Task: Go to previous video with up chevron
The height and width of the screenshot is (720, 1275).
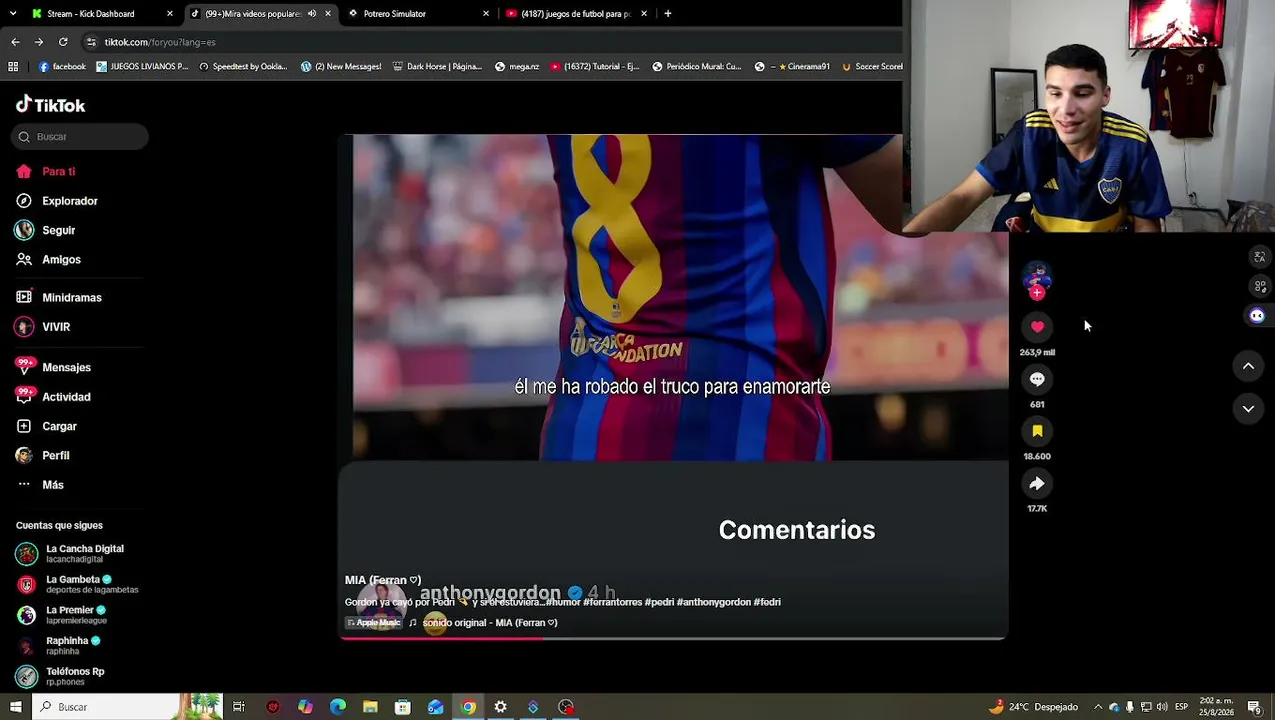Action: click(1248, 366)
